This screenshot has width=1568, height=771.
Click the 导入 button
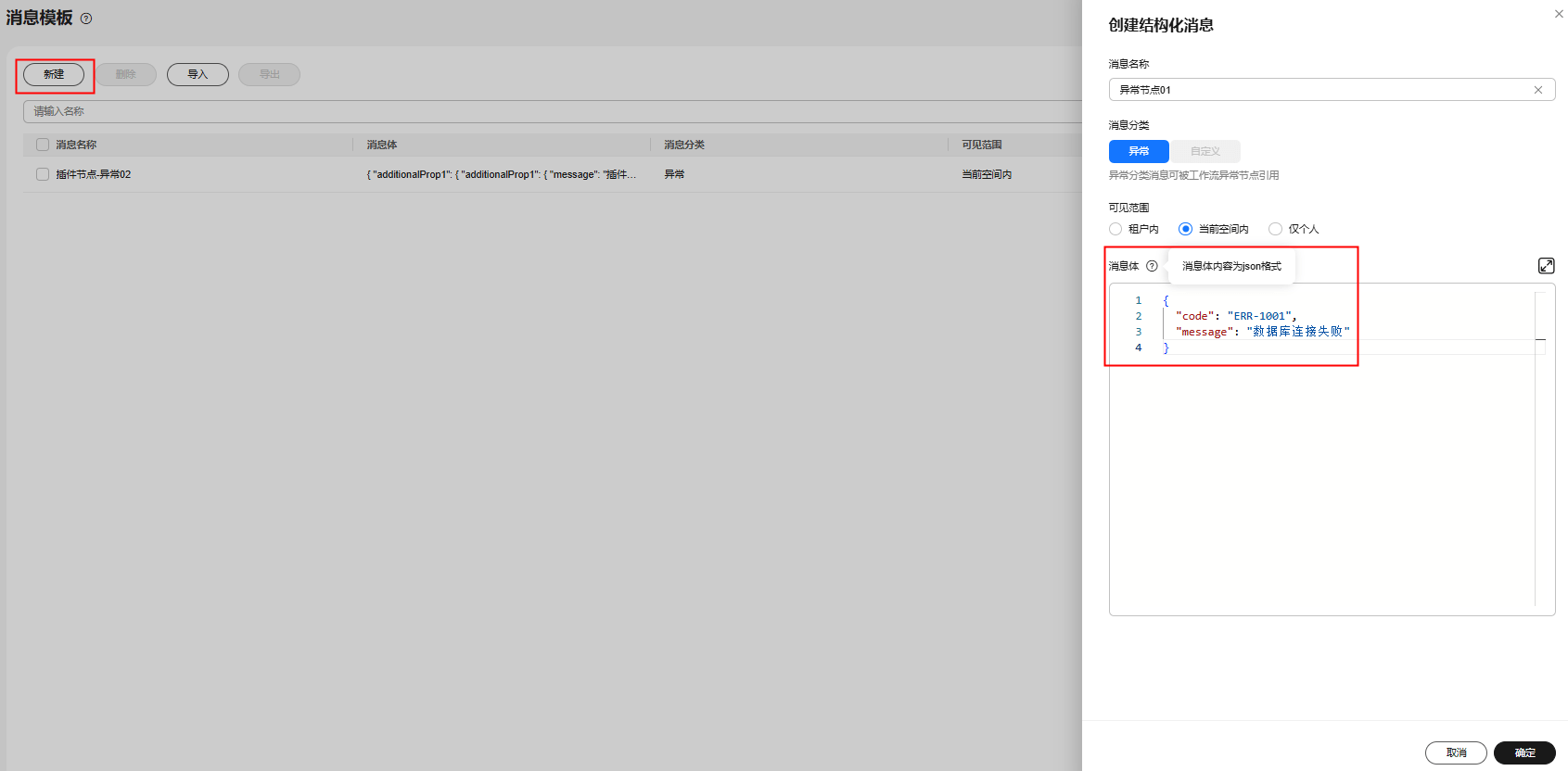click(198, 74)
